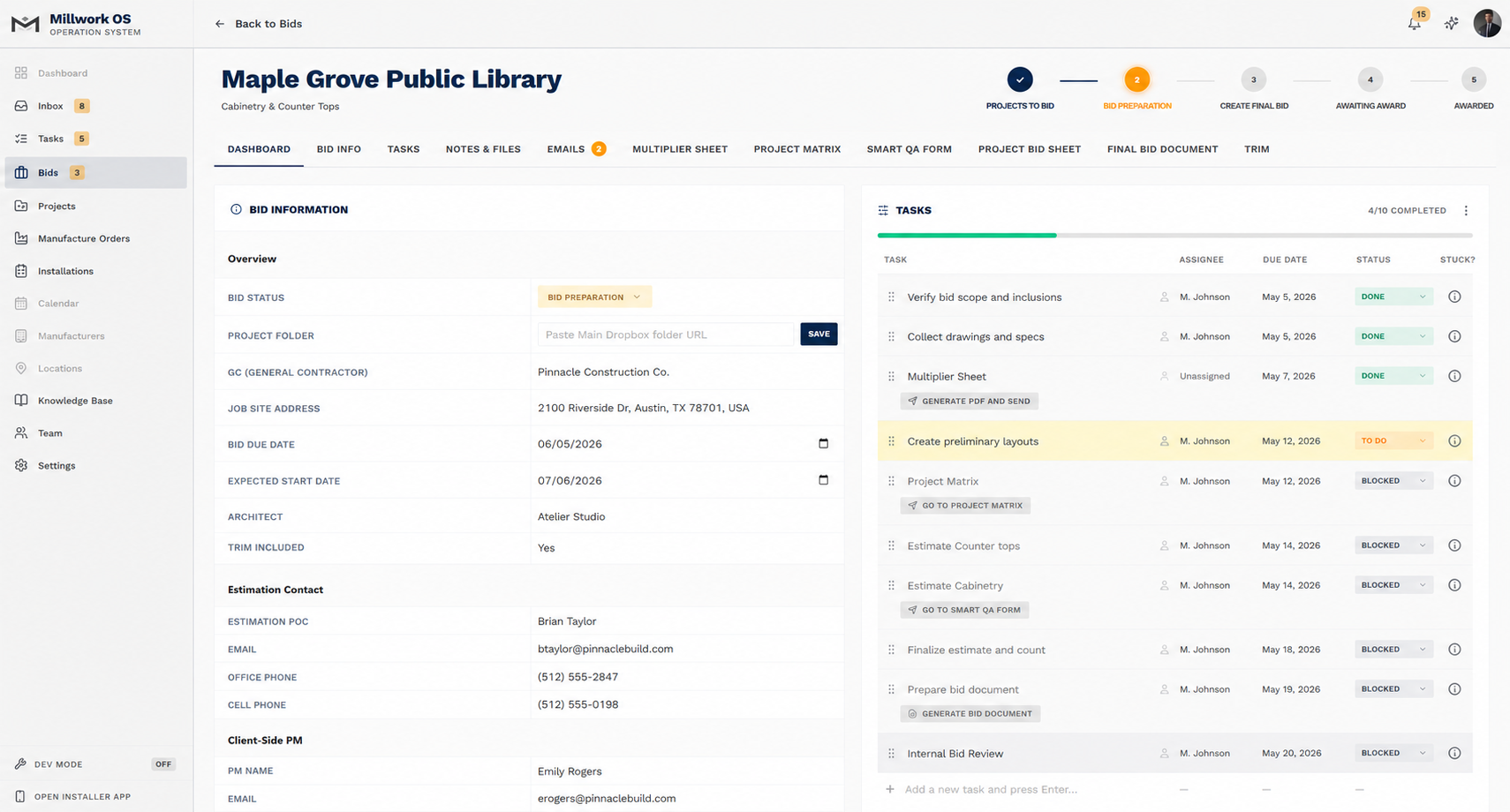Click stuck info icon for Create preliminary layouts

point(1454,441)
